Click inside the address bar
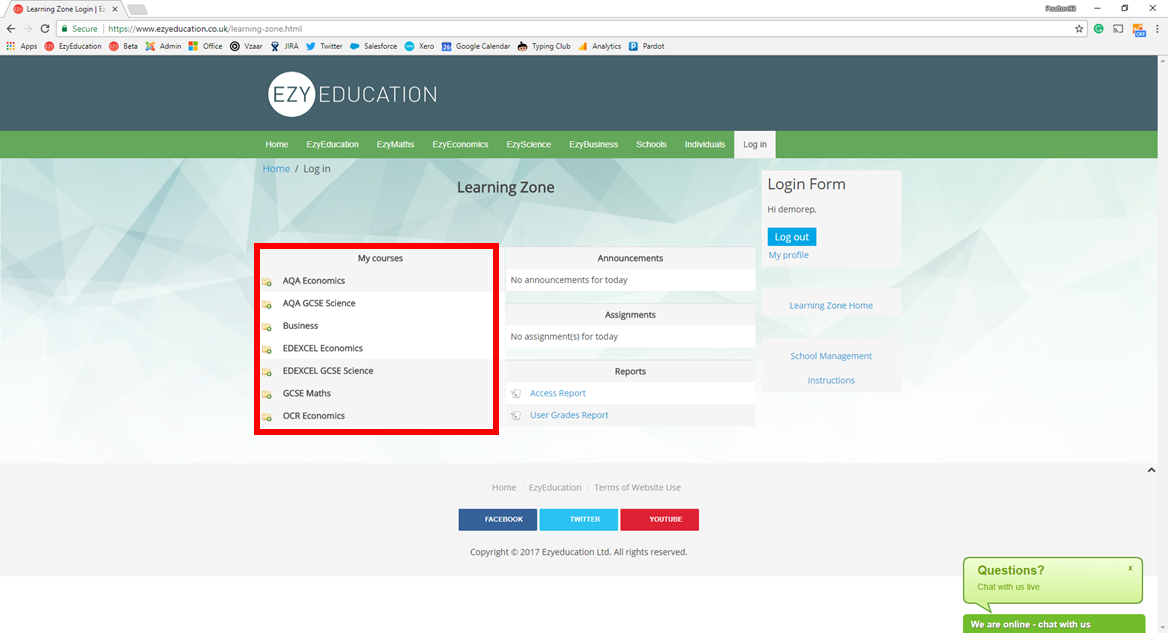 pyautogui.click(x=400, y=28)
